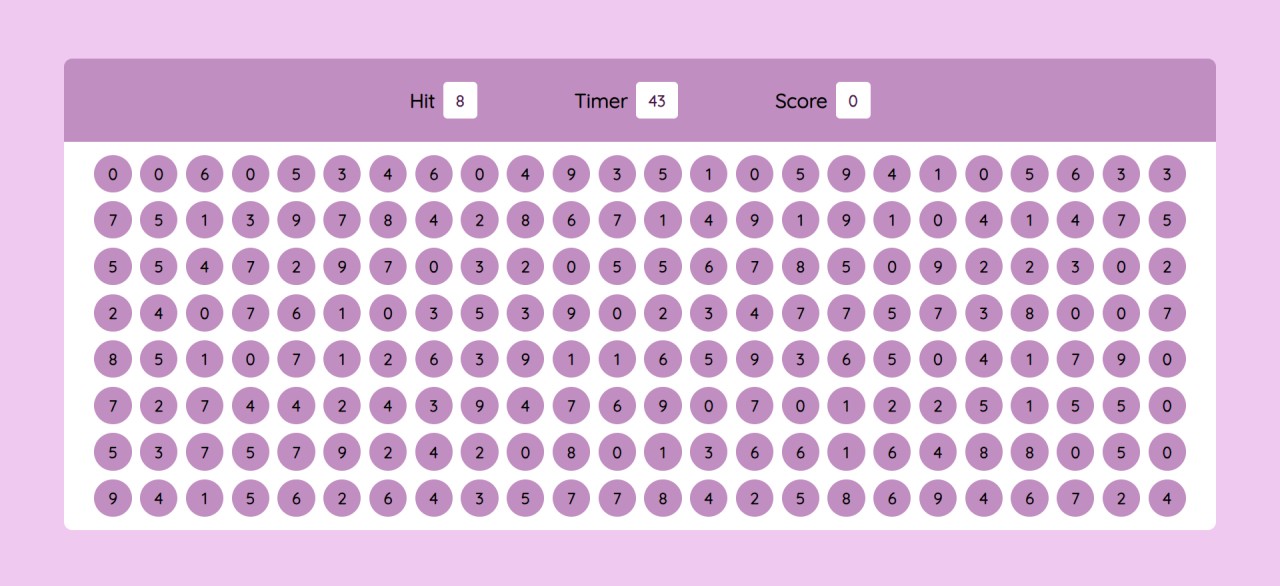The image size is (1280, 586).
Task: Click the top-left corner bubble 0
Action: pyautogui.click(x=113, y=174)
